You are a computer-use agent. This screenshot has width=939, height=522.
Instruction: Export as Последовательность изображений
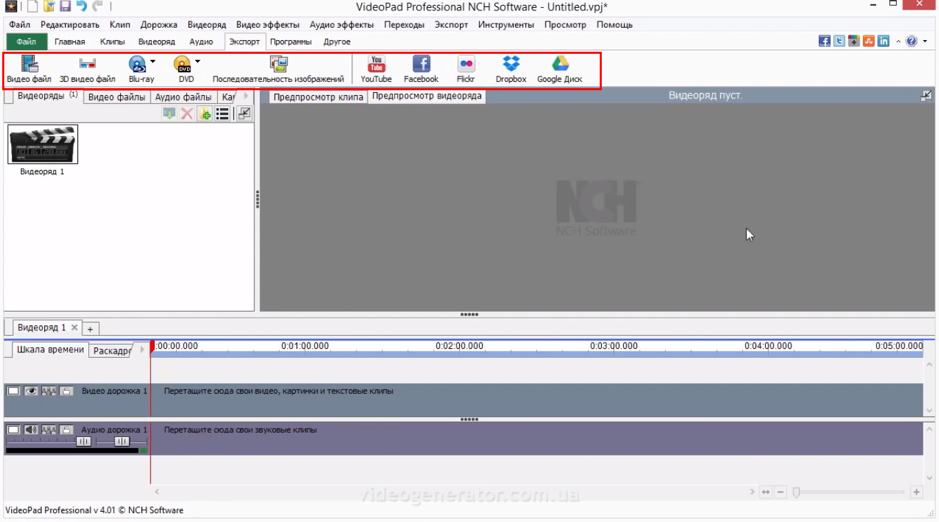click(x=278, y=69)
